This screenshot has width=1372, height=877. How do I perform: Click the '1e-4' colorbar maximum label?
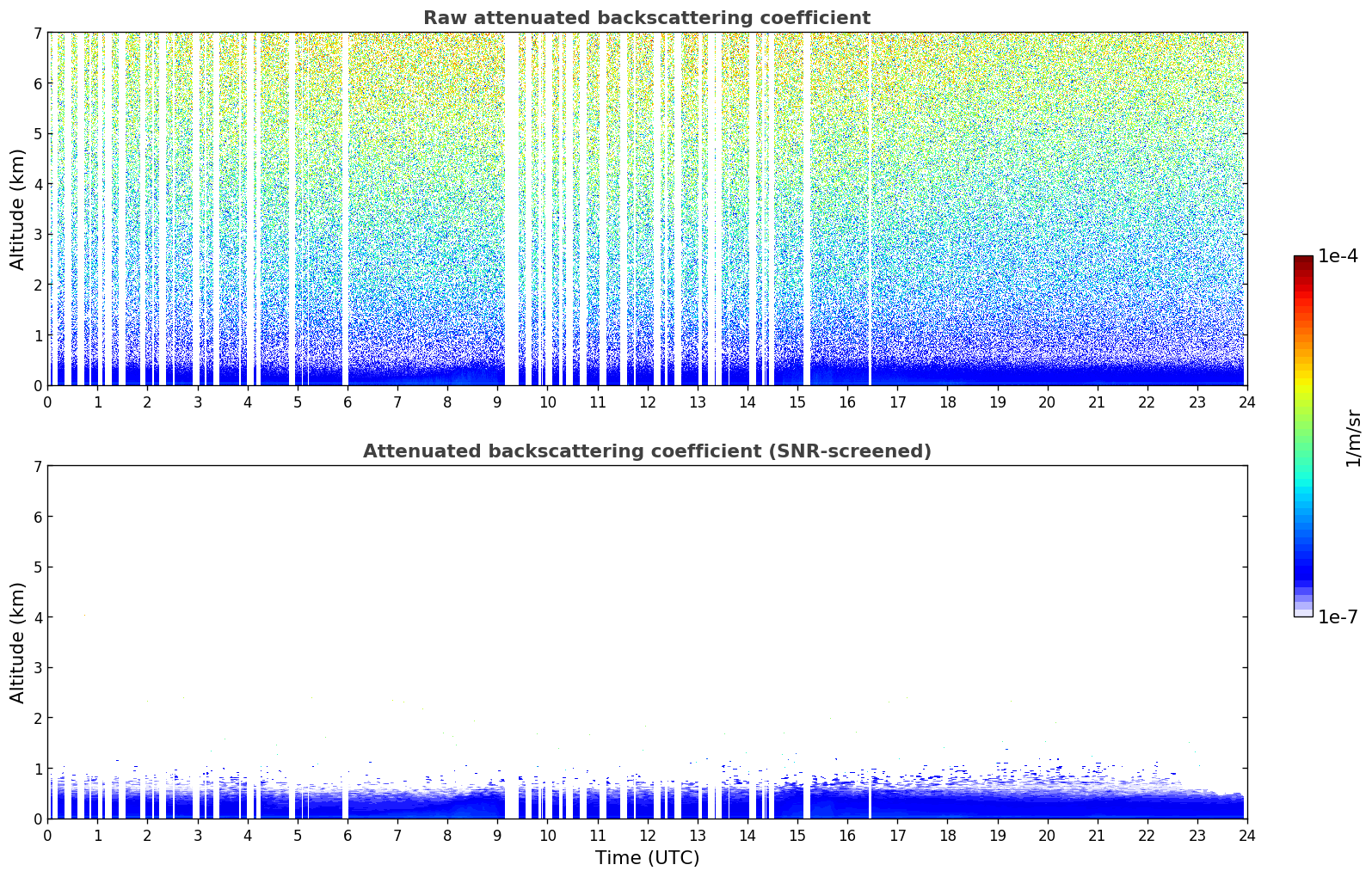pos(1338,256)
